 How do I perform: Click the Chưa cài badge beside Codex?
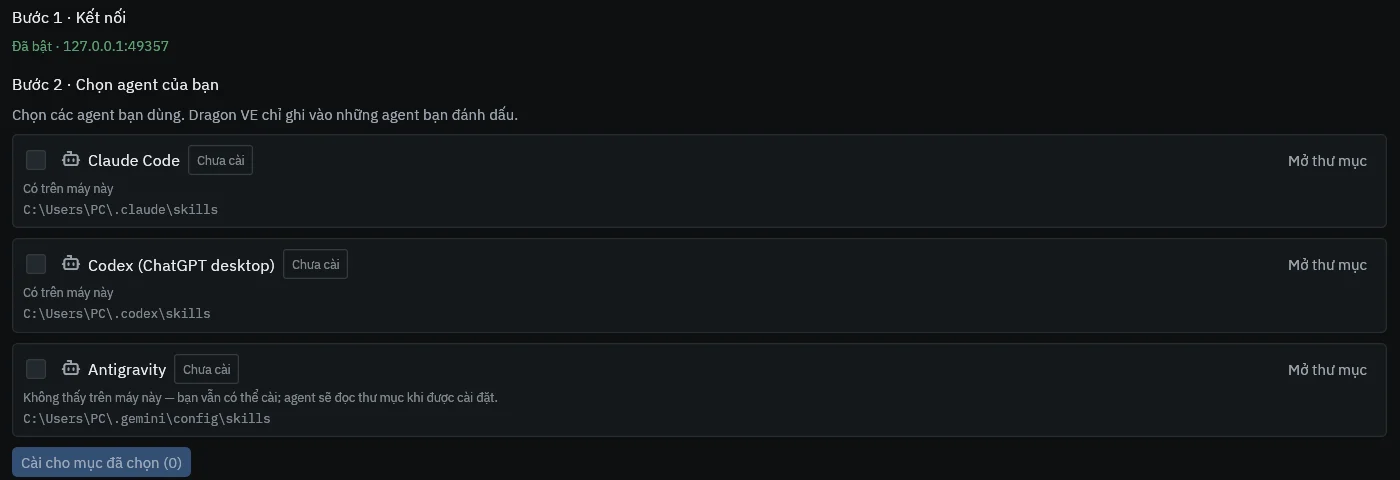tap(315, 264)
